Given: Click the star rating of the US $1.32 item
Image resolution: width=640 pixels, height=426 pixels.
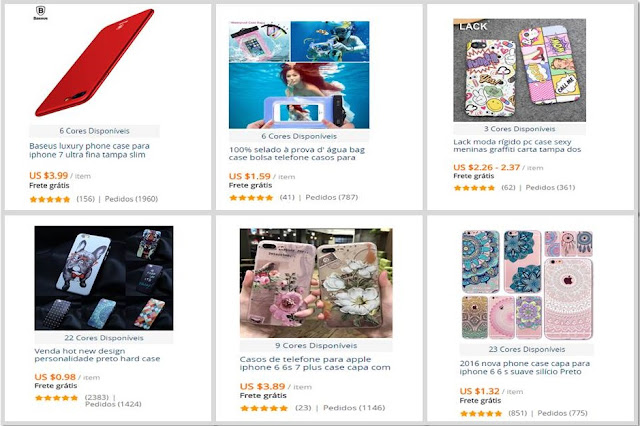Looking at the screenshot, I should coord(481,413).
